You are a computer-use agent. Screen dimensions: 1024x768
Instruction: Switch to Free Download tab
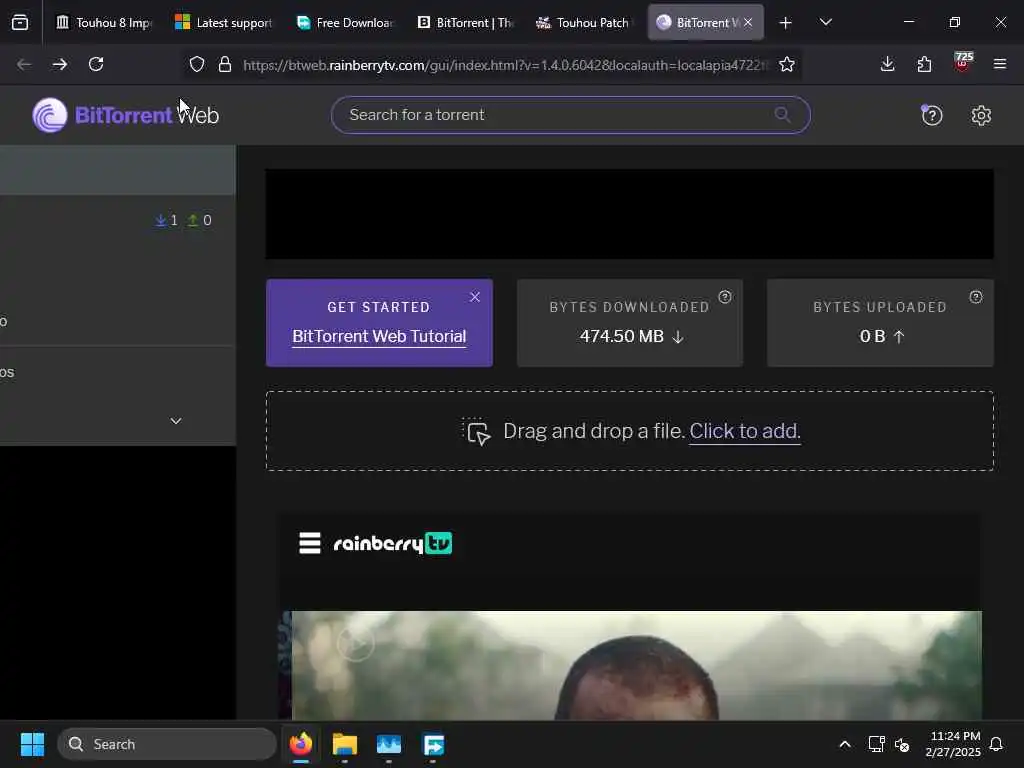(345, 23)
